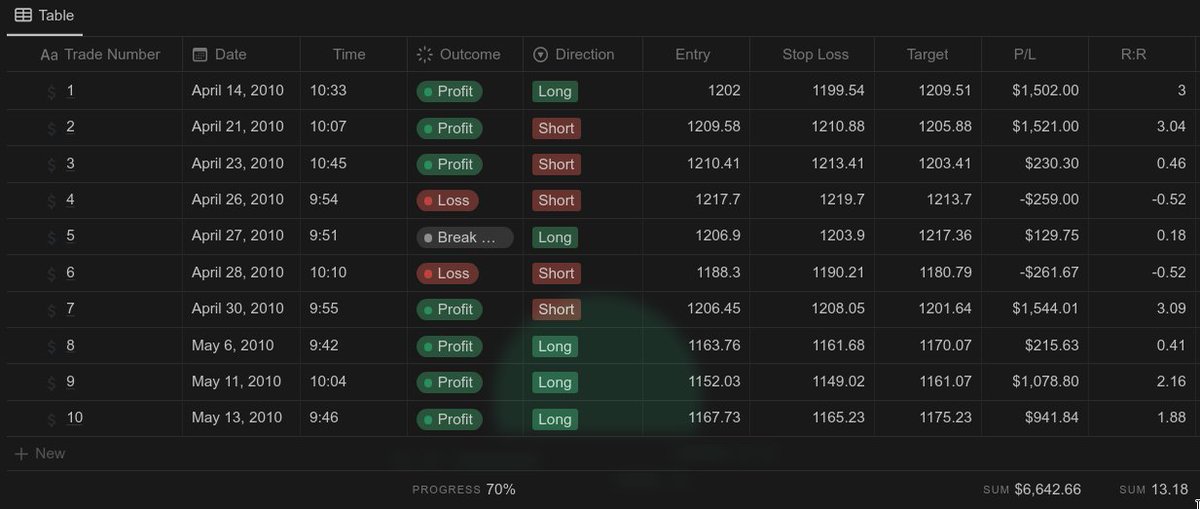The height and width of the screenshot is (509, 1200).
Task: Open trade number 10 page
Action: pyautogui.click(x=75, y=418)
